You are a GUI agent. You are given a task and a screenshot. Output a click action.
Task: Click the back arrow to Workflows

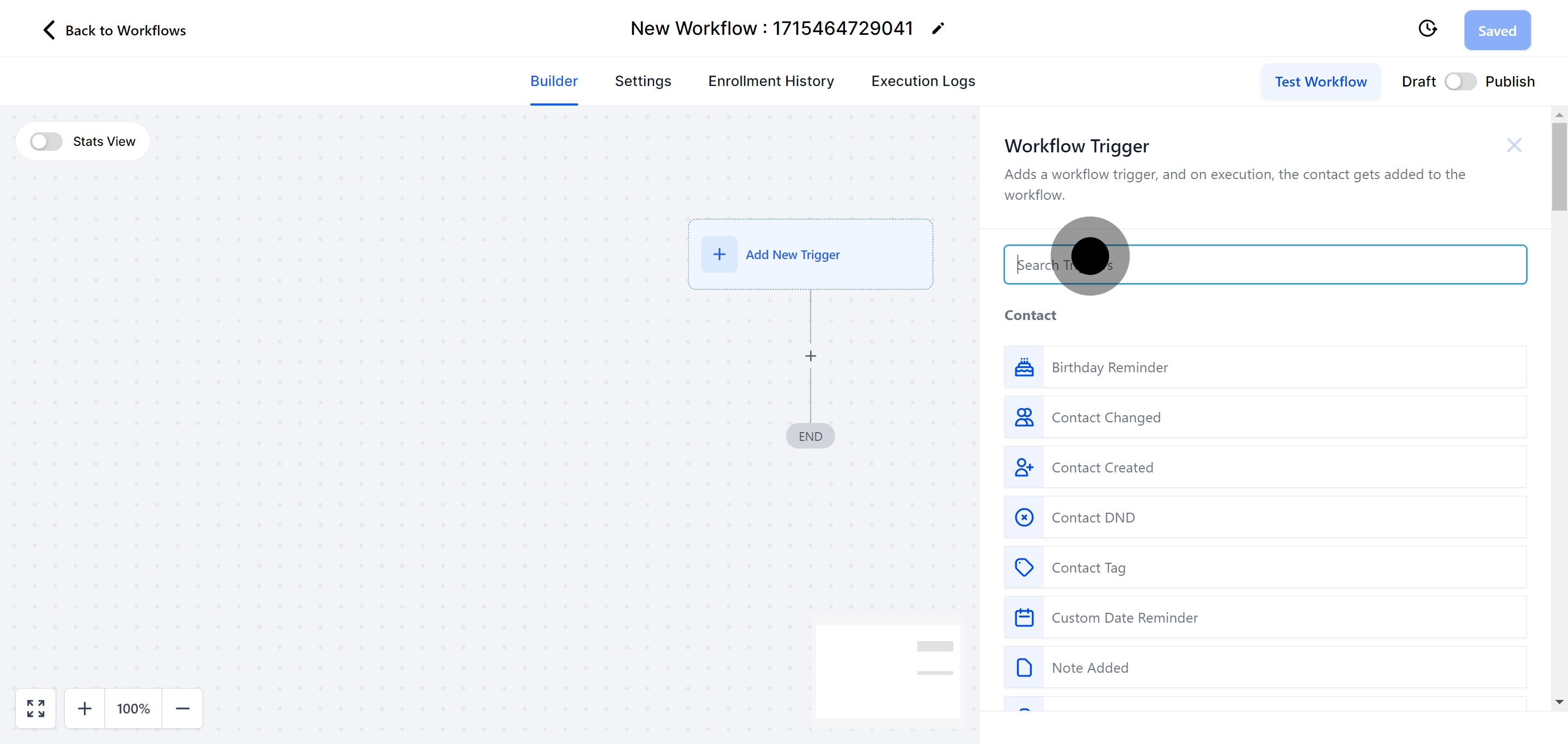coord(50,30)
